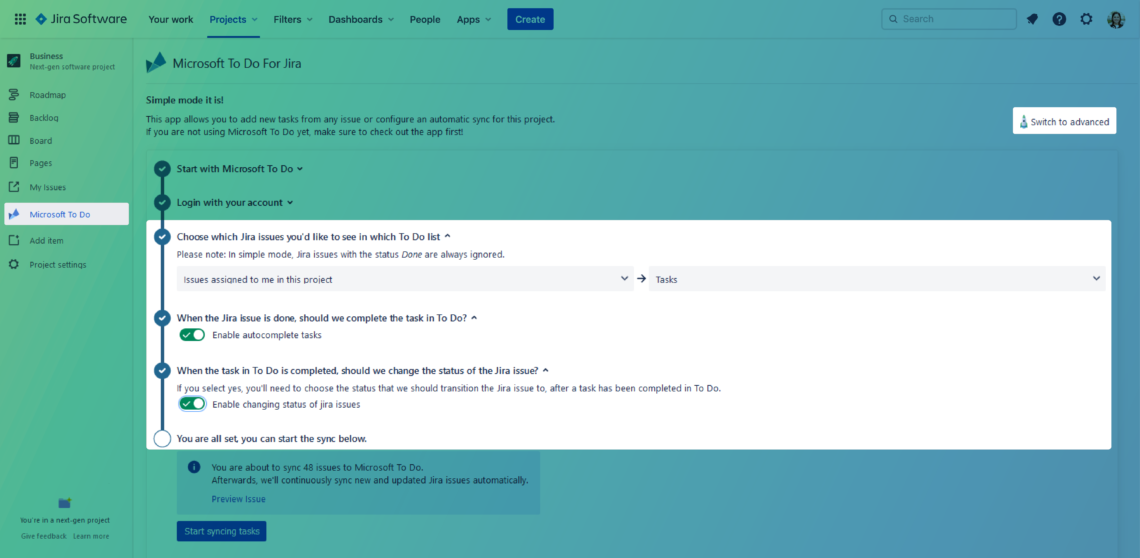Open Issues assigned to me dropdown
1140x558 pixels.
point(405,279)
